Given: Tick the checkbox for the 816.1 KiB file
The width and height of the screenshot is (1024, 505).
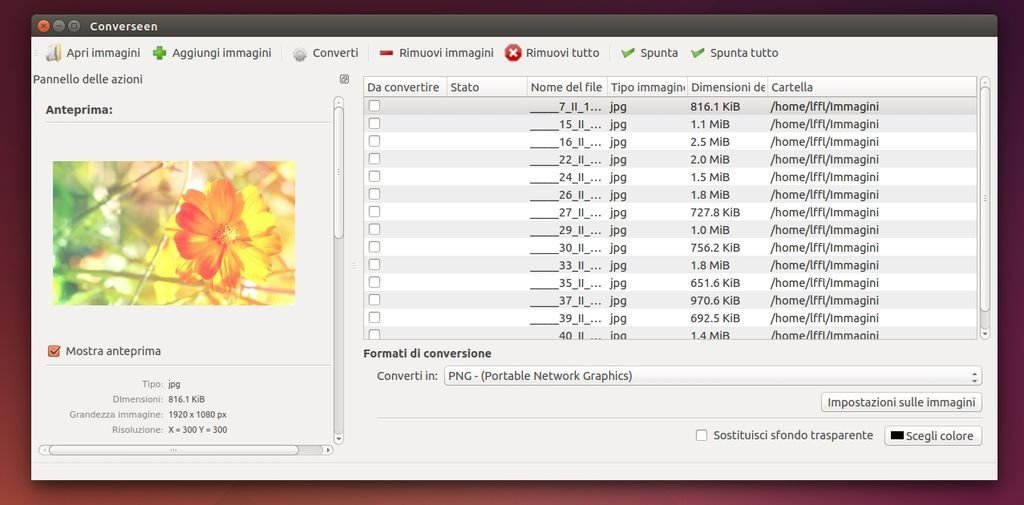Looking at the screenshot, I should click(374, 106).
